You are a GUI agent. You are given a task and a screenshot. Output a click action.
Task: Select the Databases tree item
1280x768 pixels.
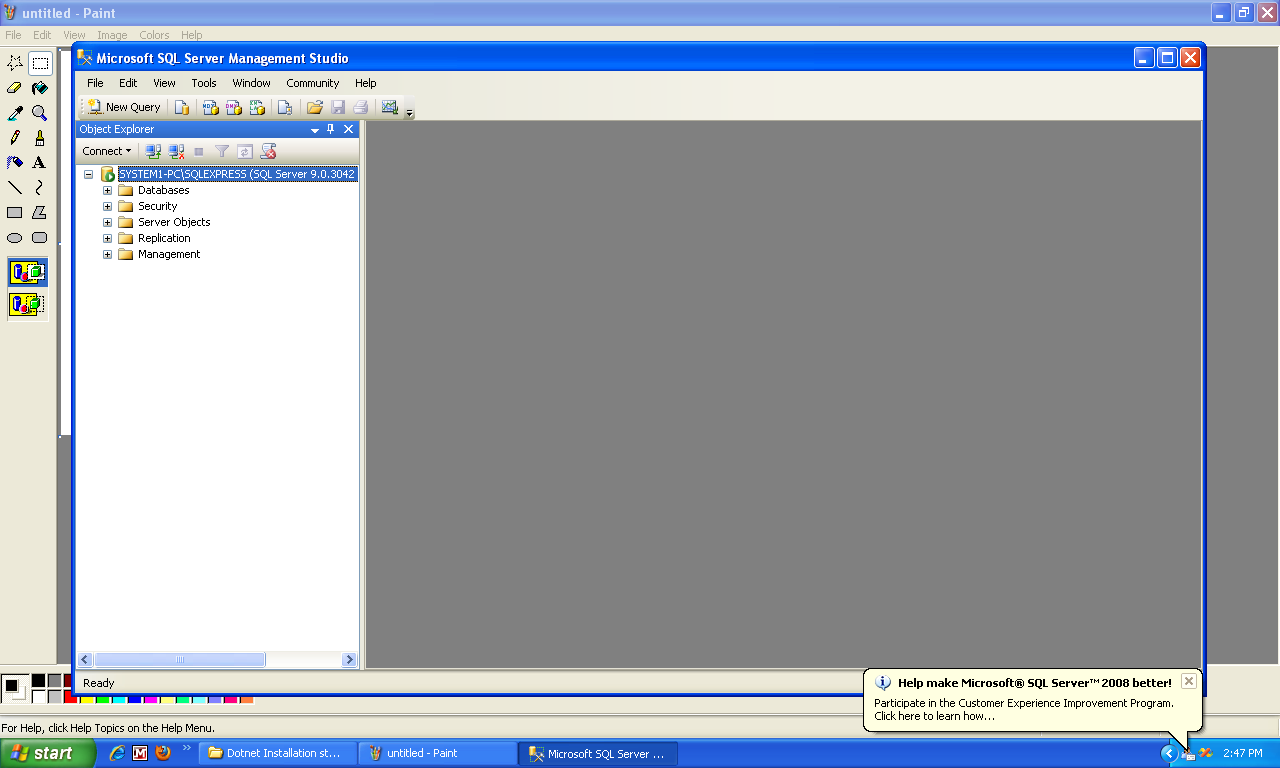163,190
